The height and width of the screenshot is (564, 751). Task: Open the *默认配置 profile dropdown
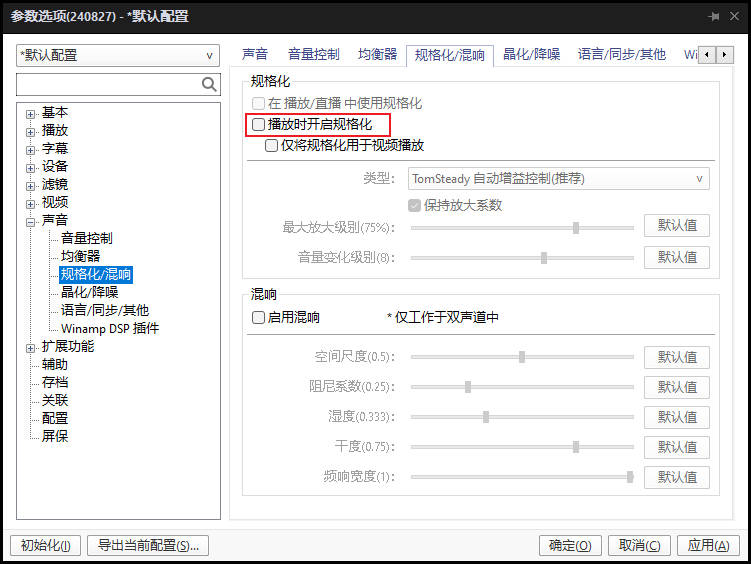(x=118, y=56)
